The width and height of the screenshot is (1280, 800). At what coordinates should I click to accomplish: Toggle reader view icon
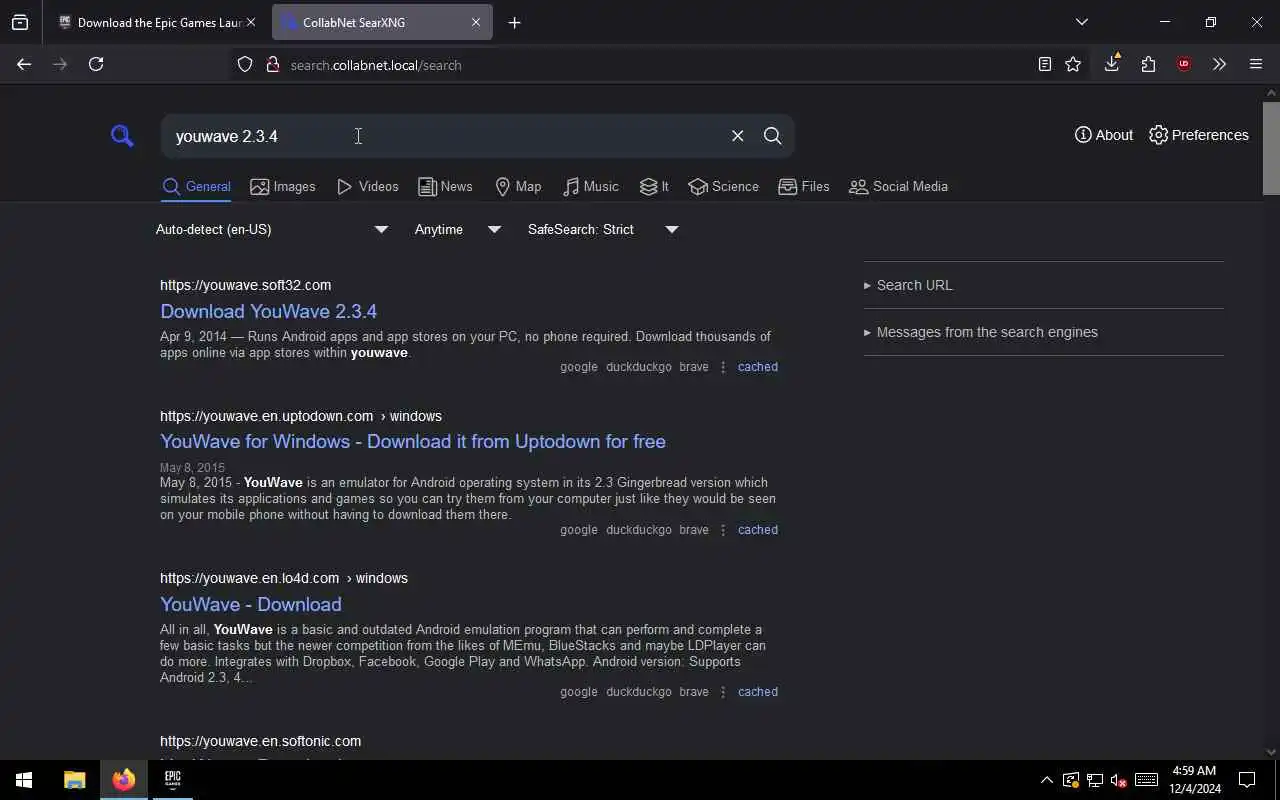1044,64
